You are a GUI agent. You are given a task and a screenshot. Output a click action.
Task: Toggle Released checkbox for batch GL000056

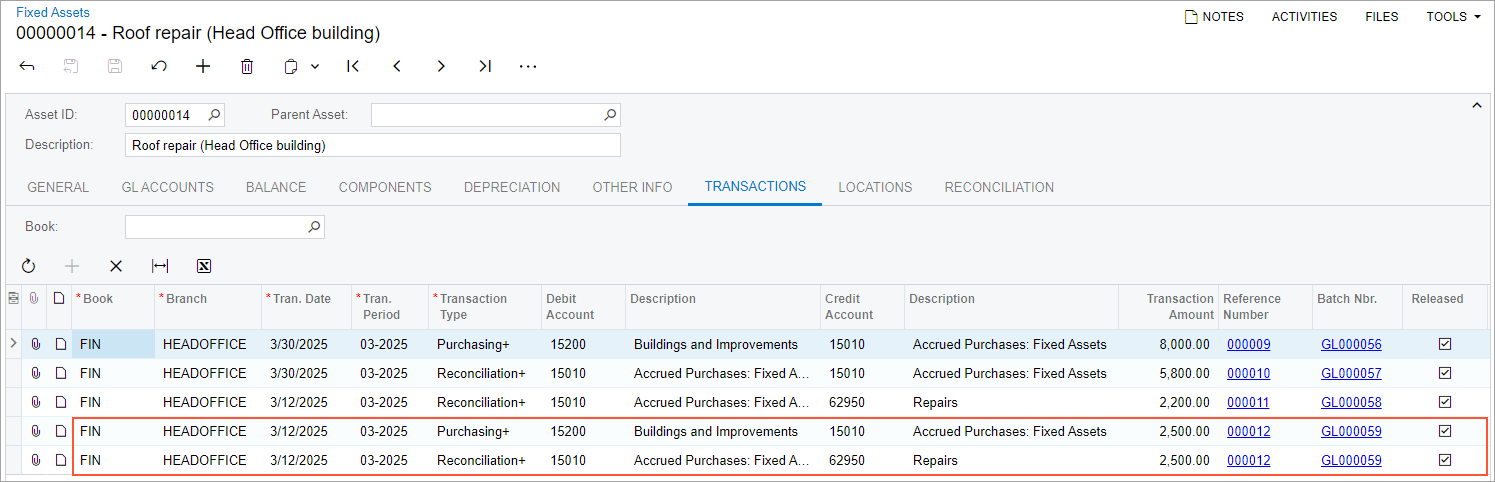point(1444,344)
